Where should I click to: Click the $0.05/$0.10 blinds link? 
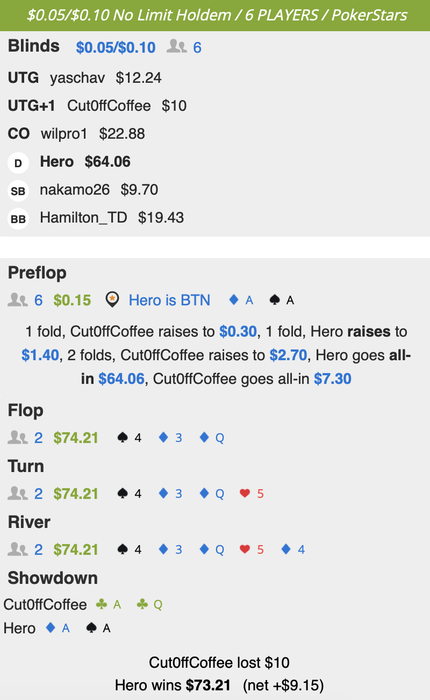[x=116, y=47]
